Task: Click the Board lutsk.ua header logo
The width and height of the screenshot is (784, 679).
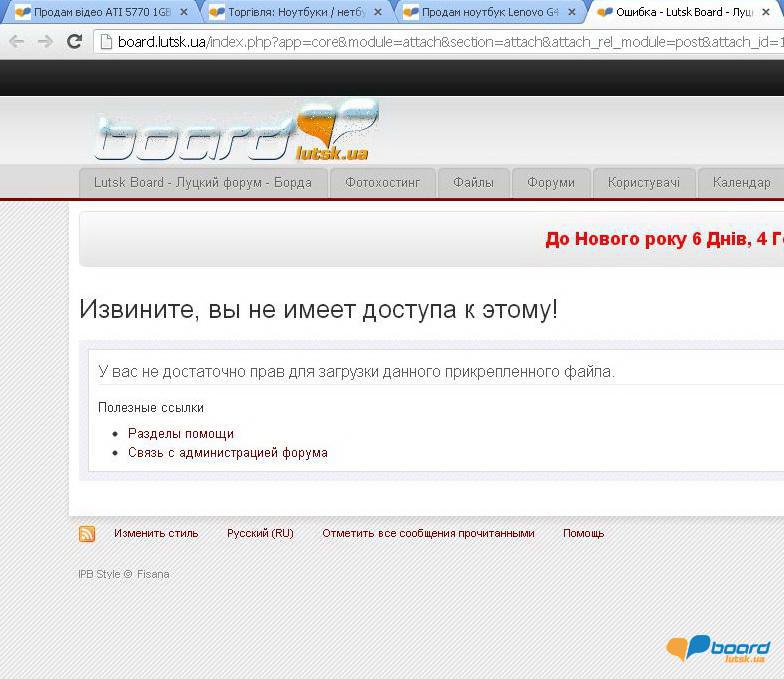Action: 236,131
